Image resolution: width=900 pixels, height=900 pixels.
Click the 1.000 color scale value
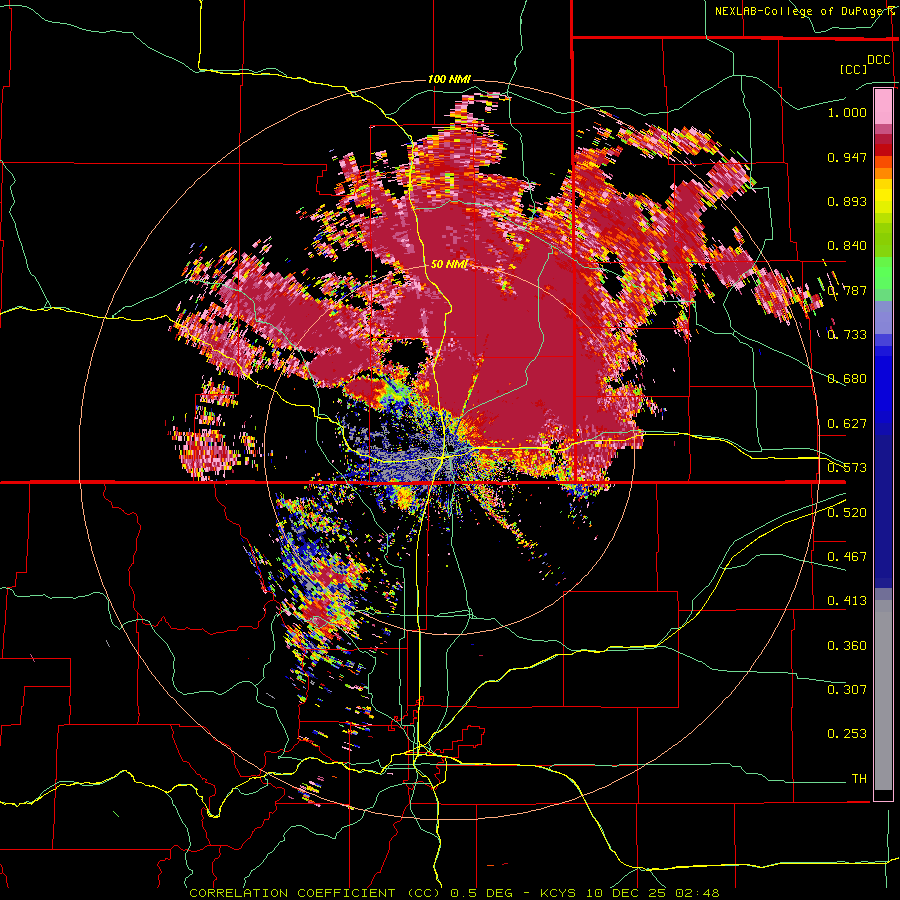click(847, 112)
